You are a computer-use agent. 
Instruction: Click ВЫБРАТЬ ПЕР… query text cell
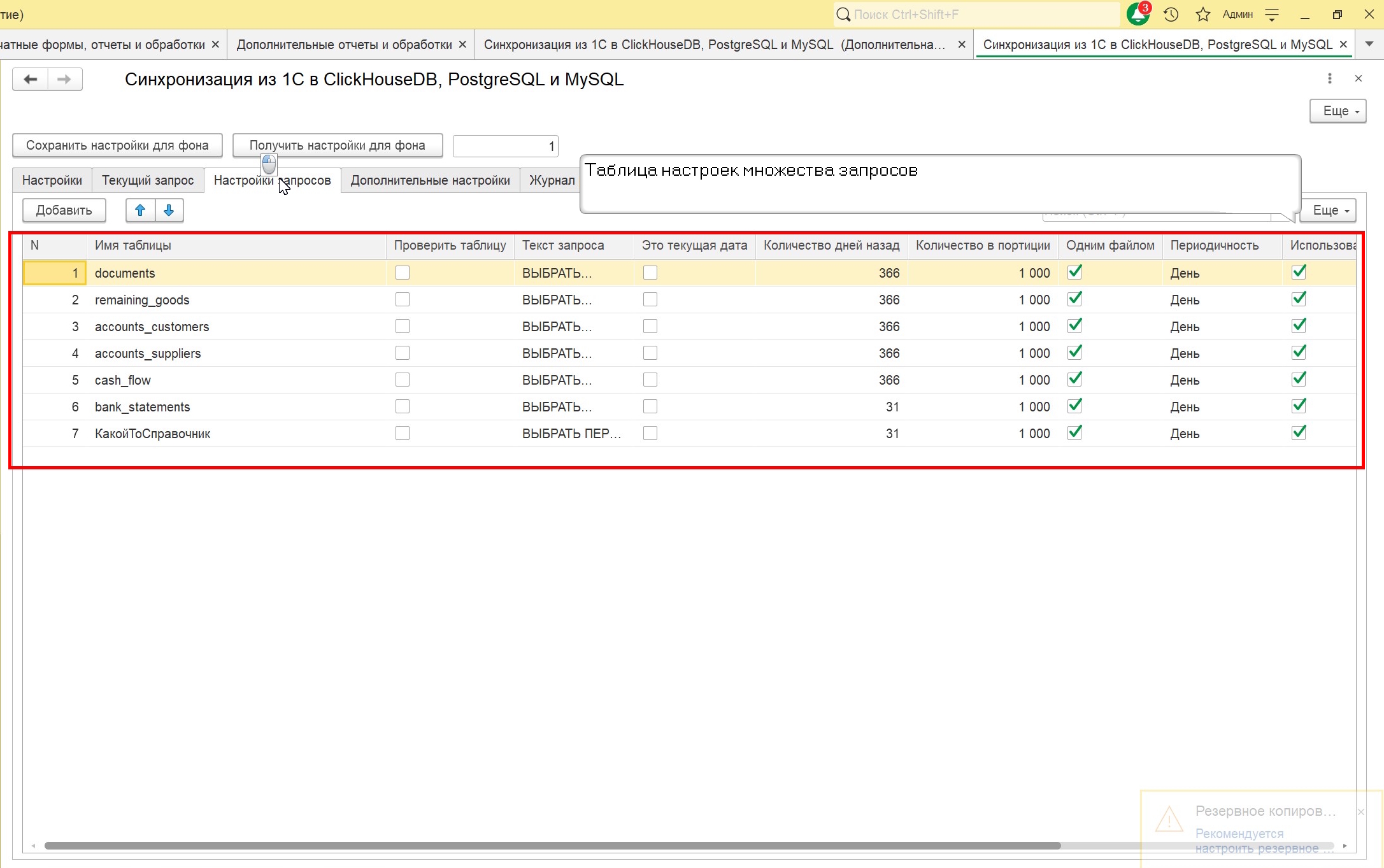(573, 434)
